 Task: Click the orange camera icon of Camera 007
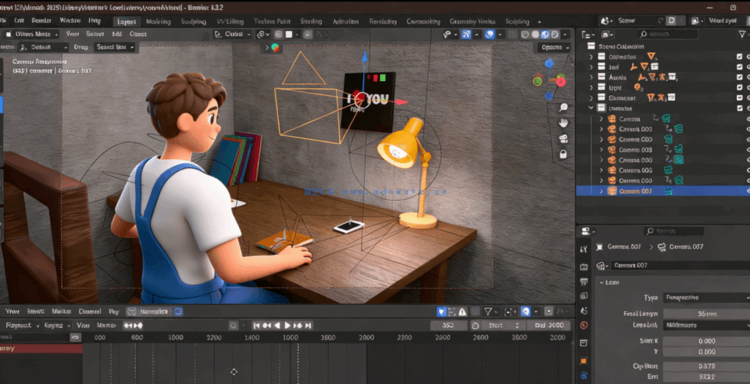pos(612,191)
